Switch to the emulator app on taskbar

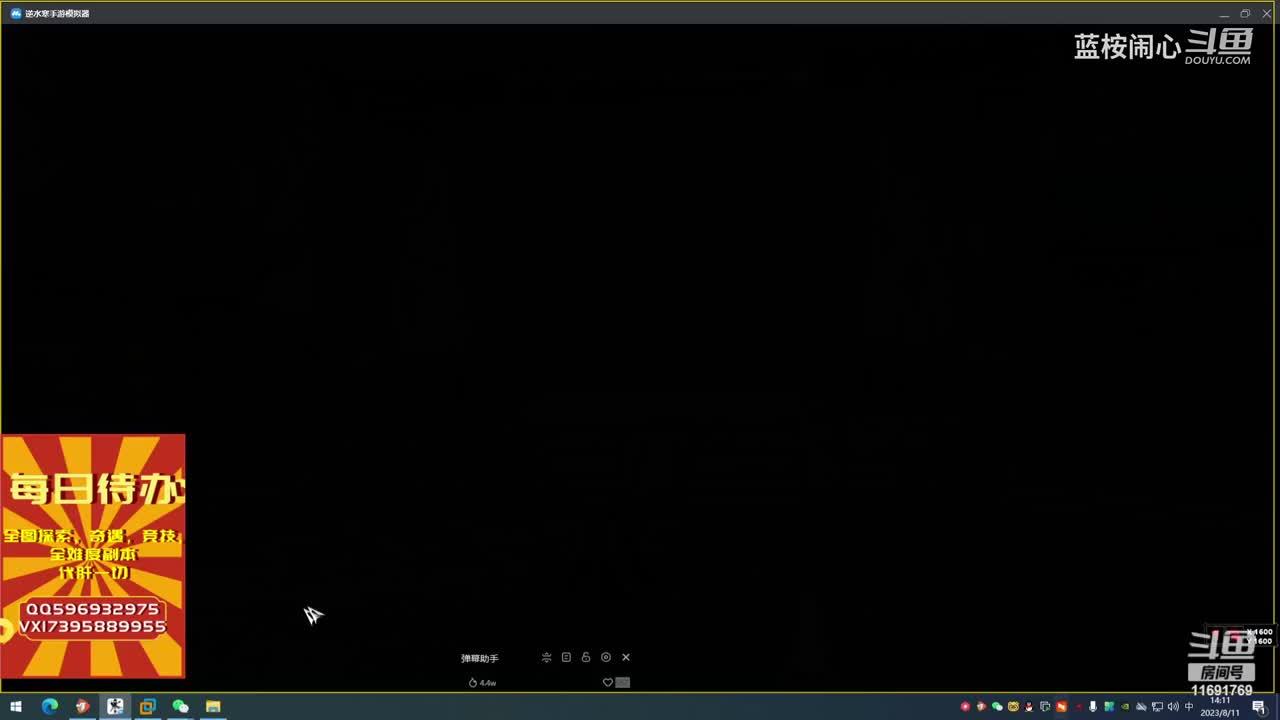click(115, 707)
